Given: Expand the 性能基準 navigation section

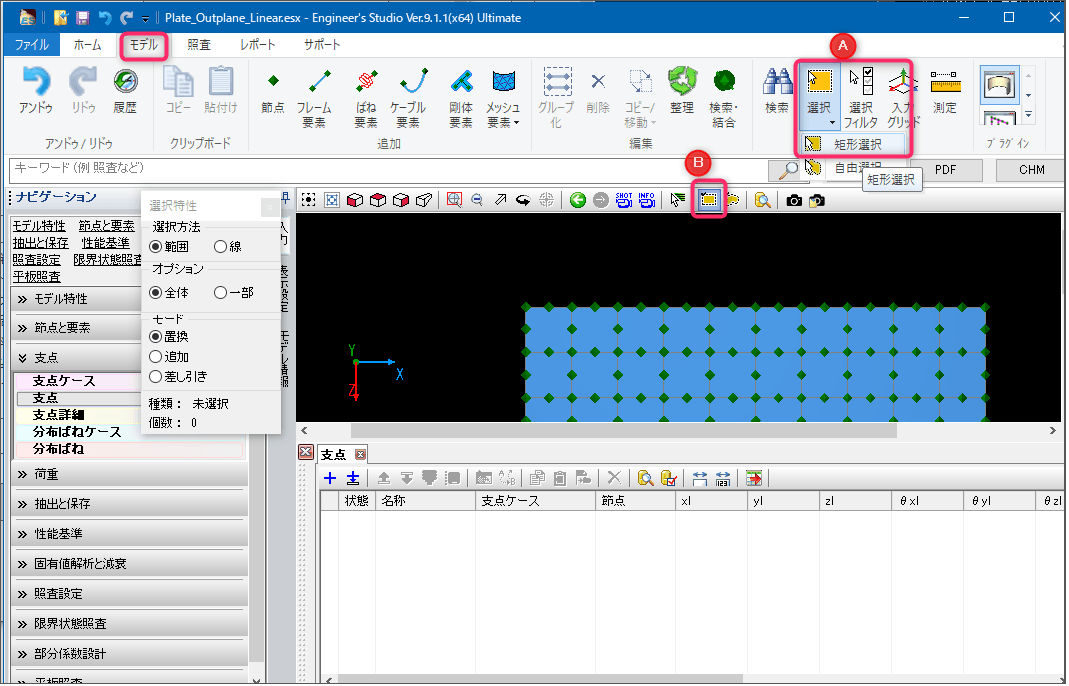Looking at the screenshot, I should click(130, 533).
